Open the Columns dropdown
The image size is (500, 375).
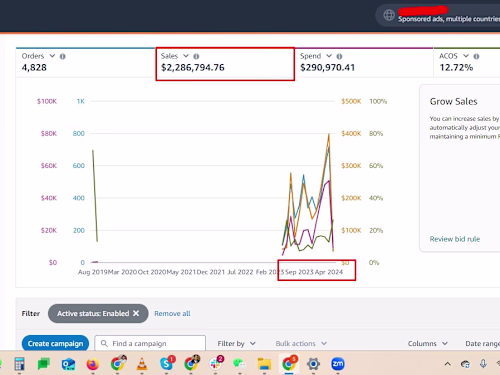click(428, 343)
